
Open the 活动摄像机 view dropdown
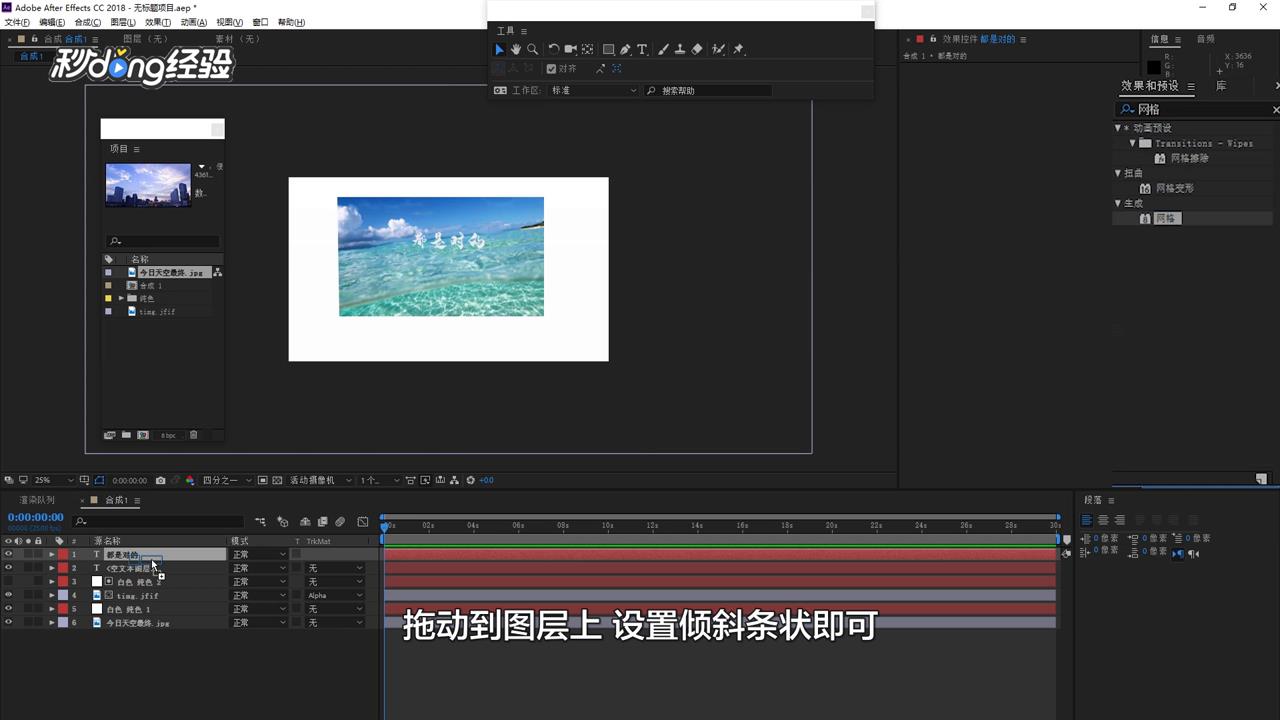tap(320, 480)
